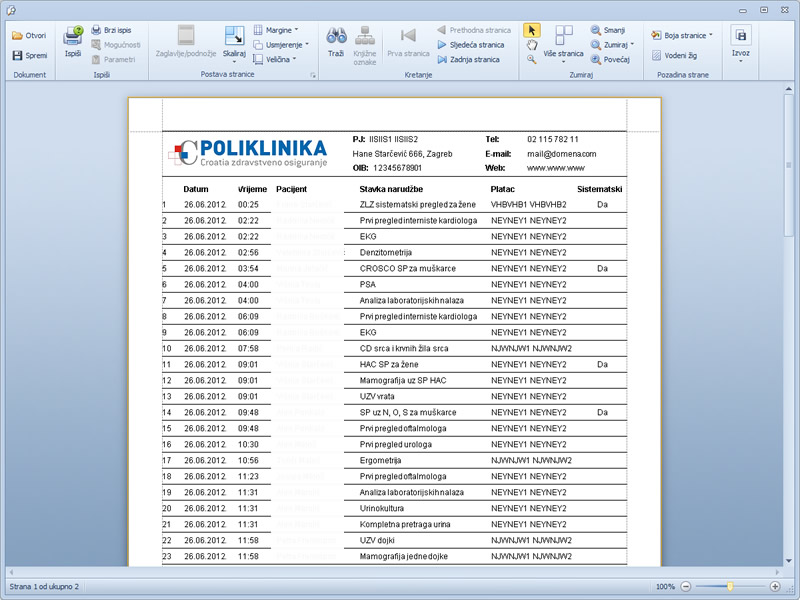
Task: Click the POLIKLINIKA logo in report header
Action: tap(247, 153)
